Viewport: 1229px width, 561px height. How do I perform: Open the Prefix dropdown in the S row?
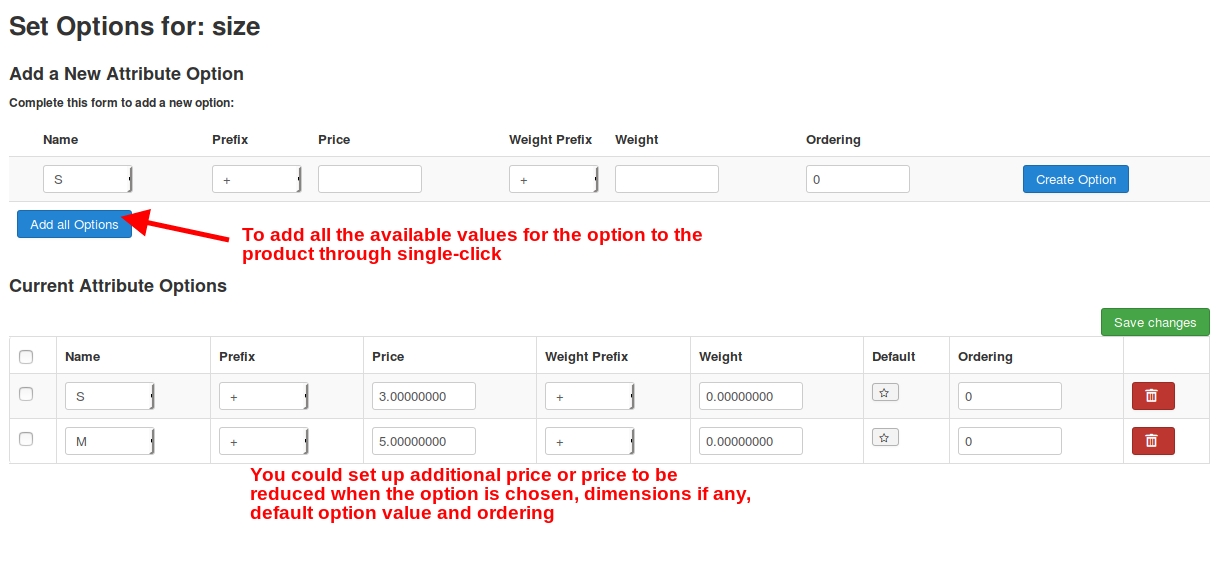click(x=264, y=396)
